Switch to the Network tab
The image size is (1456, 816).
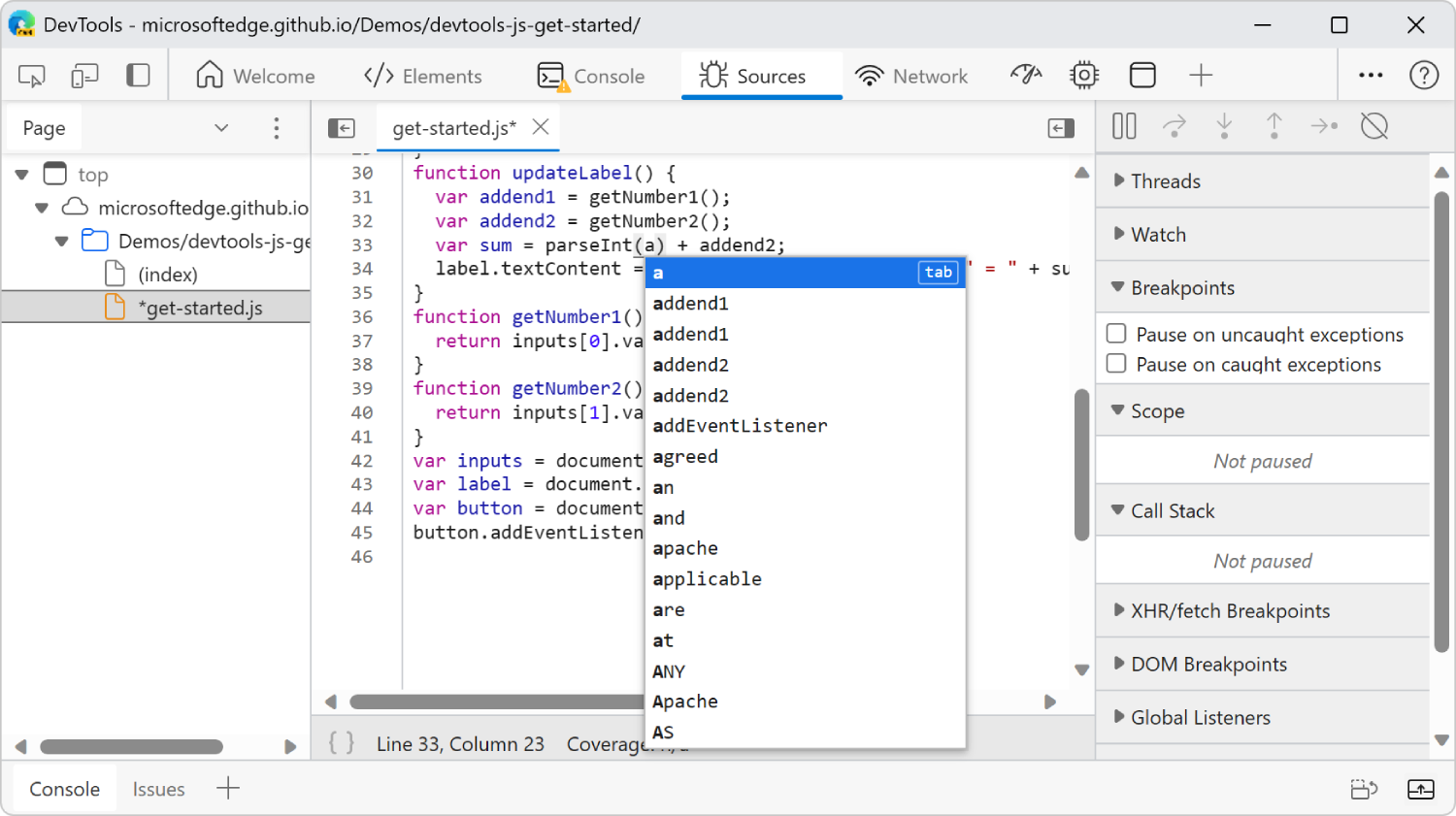[913, 75]
